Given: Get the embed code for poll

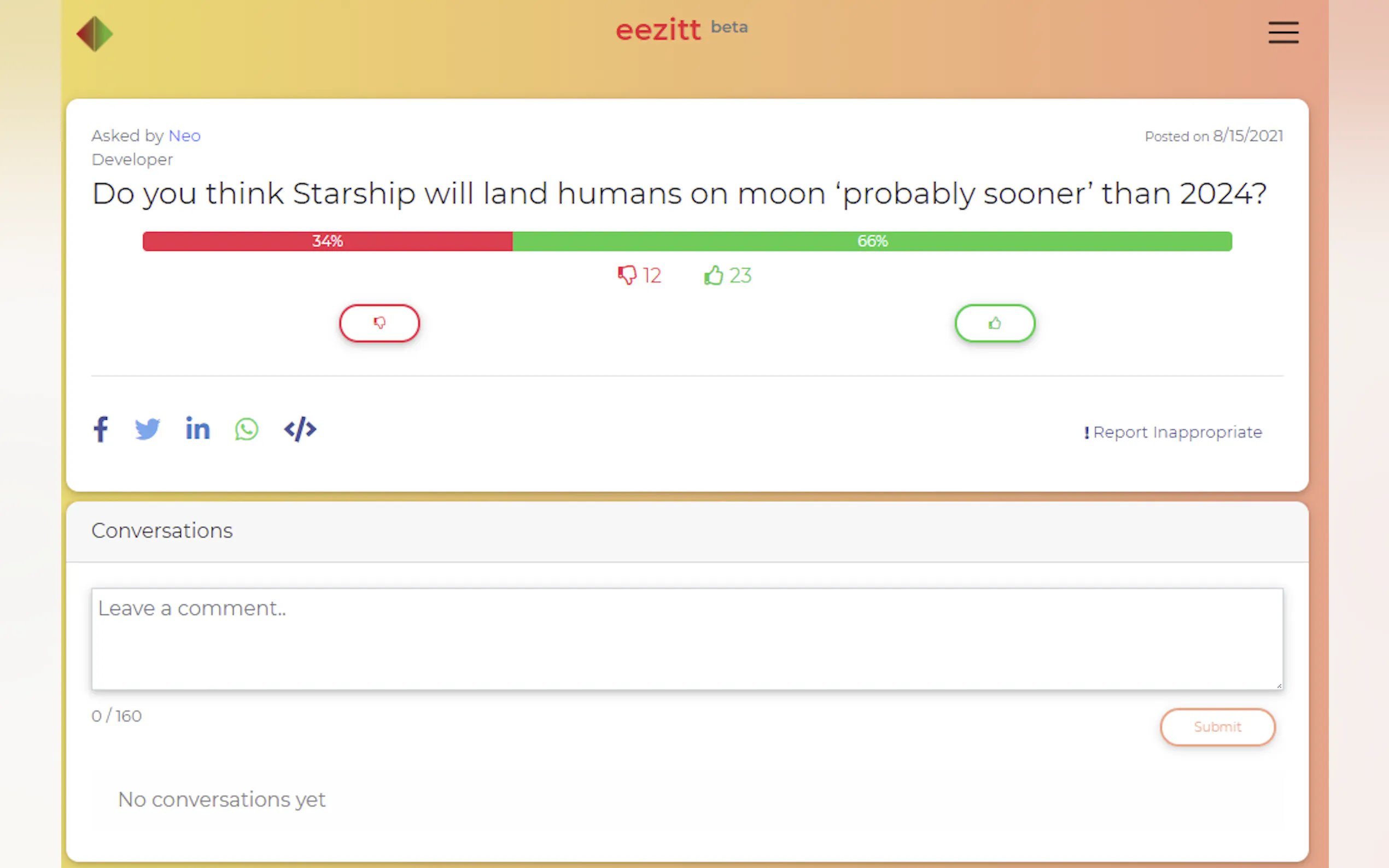Looking at the screenshot, I should [x=300, y=430].
